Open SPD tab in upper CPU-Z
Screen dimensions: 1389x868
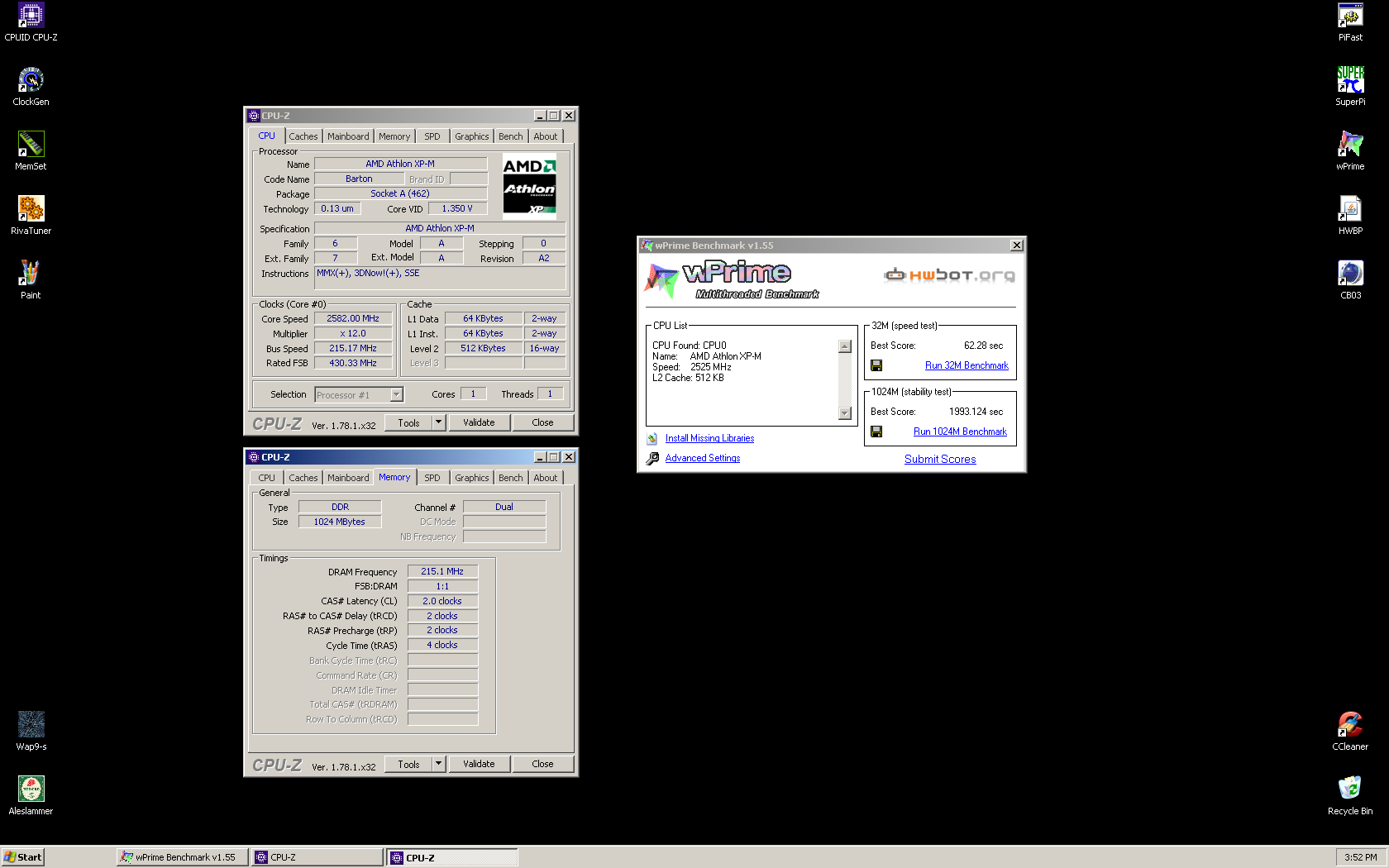click(x=432, y=136)
